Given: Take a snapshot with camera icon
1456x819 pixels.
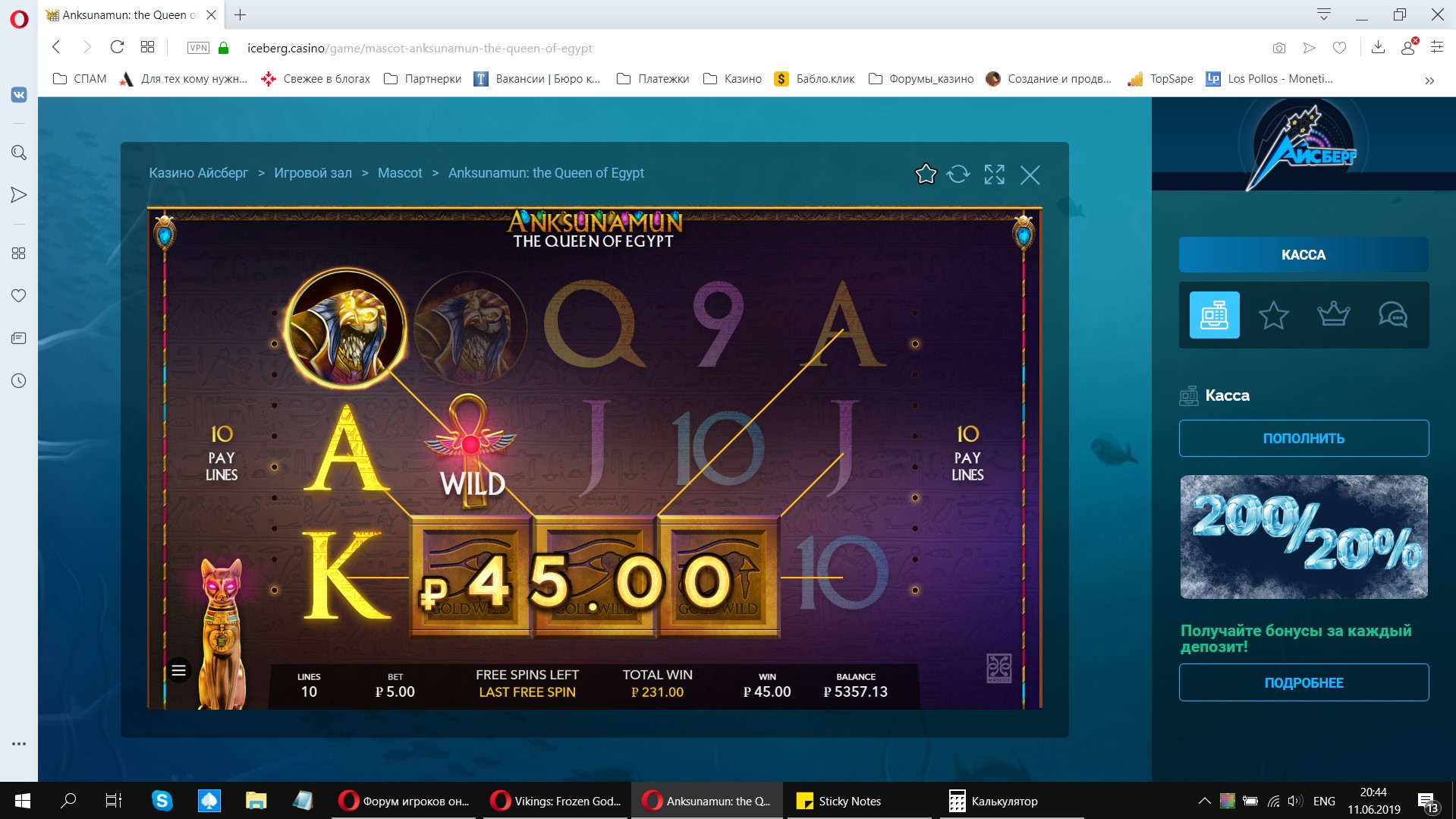Looking at the screenshot, I should pyautogui.click(x=1279, y=48).
